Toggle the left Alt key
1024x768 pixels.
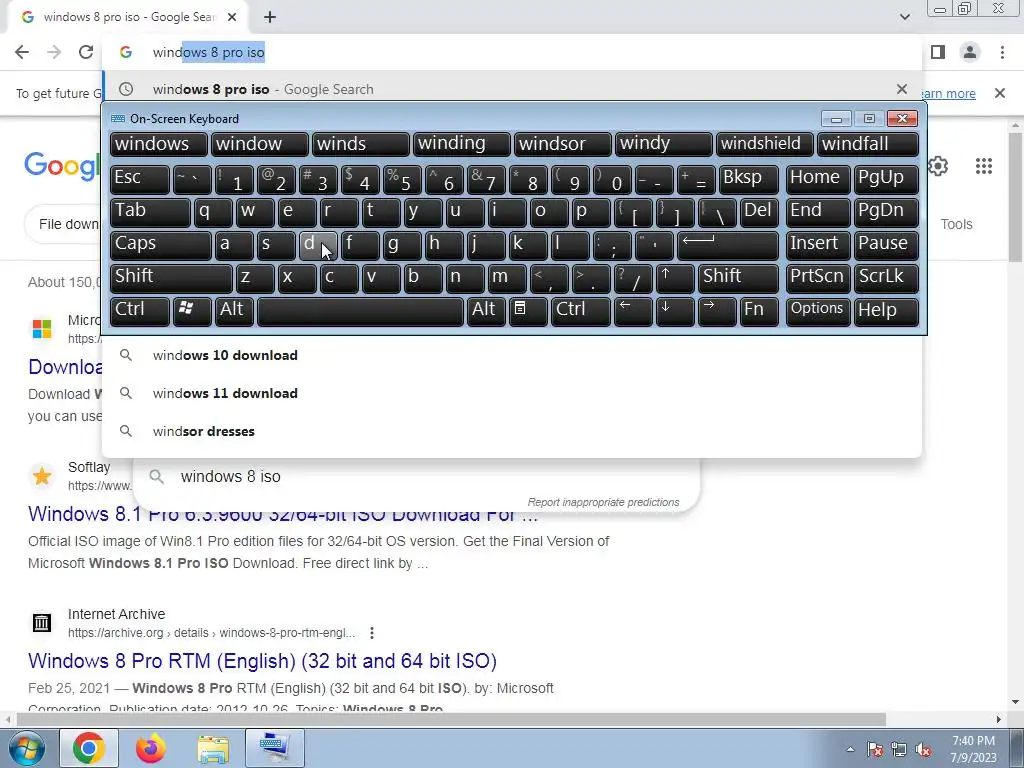pyautogui.click(x=234, y=311)
